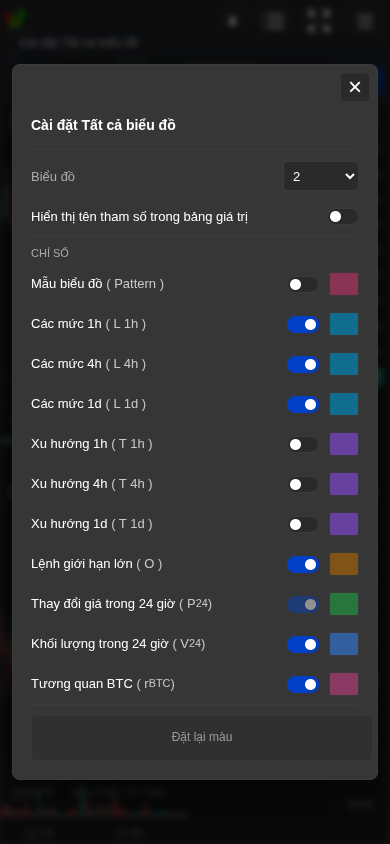Enable Xu hướng 1h trend toggle
This screenshot has height=844, width=390.
click(x=303, y=444)
